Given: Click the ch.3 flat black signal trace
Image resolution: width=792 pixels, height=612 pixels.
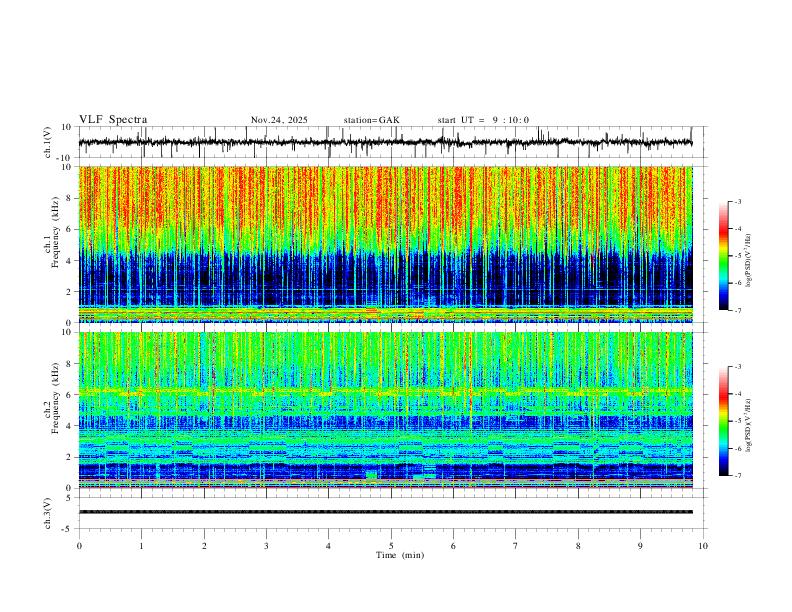Looking at the screenshot, I should pos(385,512).
